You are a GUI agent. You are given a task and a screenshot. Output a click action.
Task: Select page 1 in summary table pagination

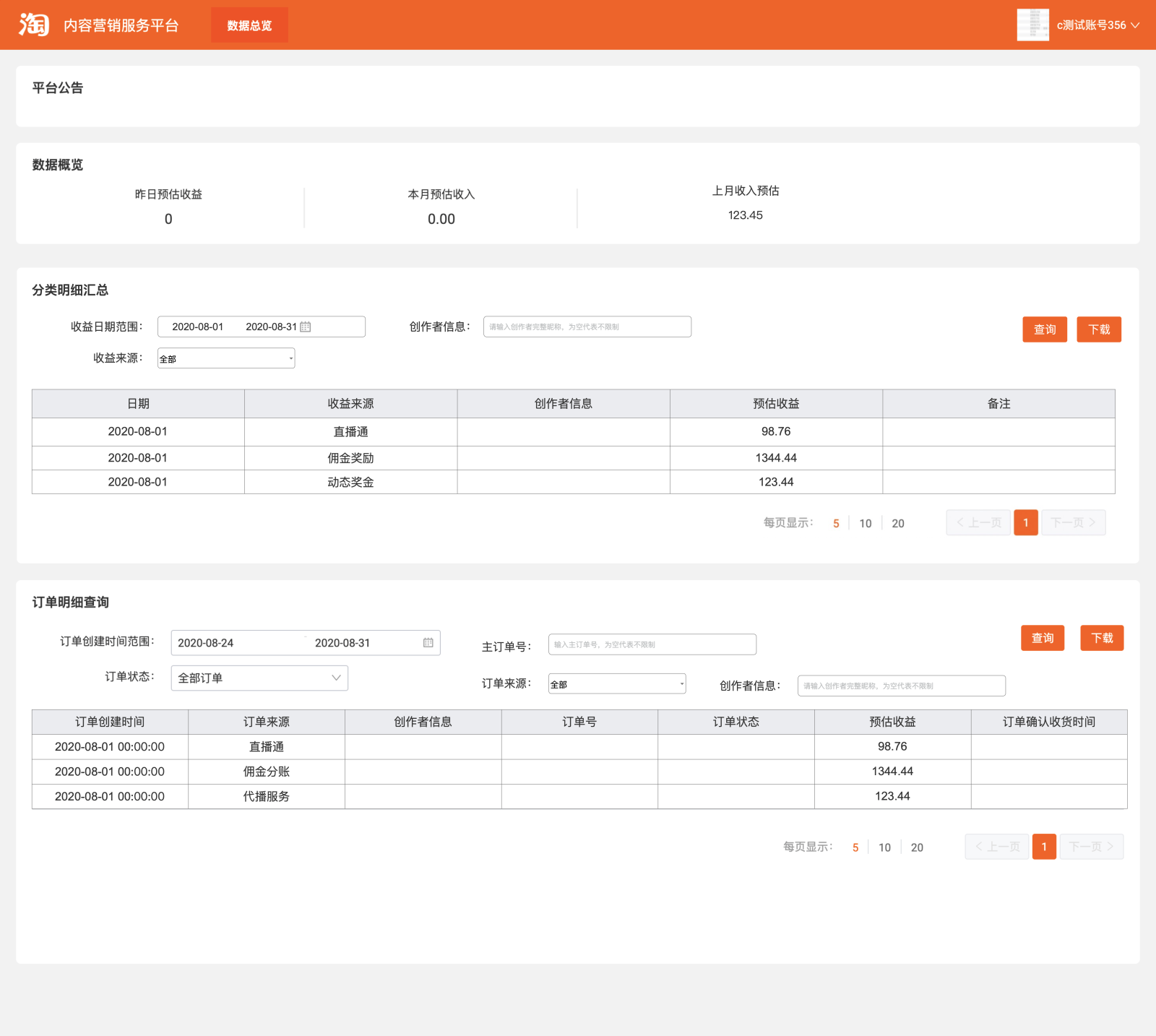click(1026, 522)
